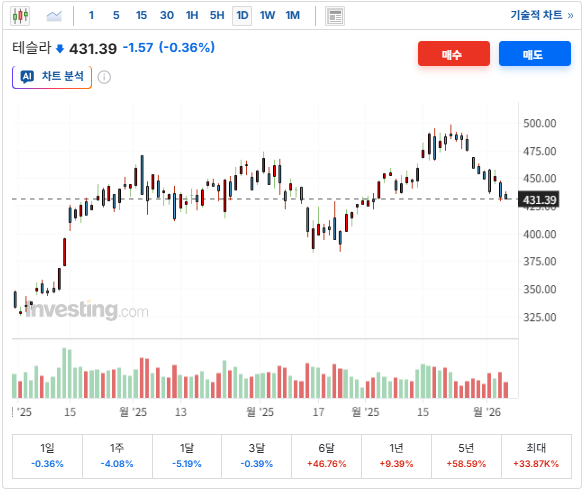583x491 pixels.
Task: Select the 15 minute interval
Action: click(141, 15)
